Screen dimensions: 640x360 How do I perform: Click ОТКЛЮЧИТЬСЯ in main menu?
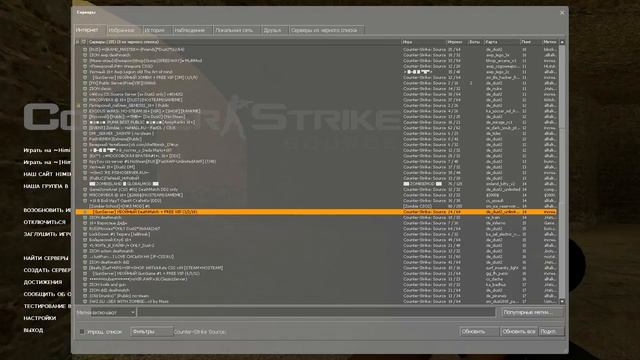(x=44, y=222)
